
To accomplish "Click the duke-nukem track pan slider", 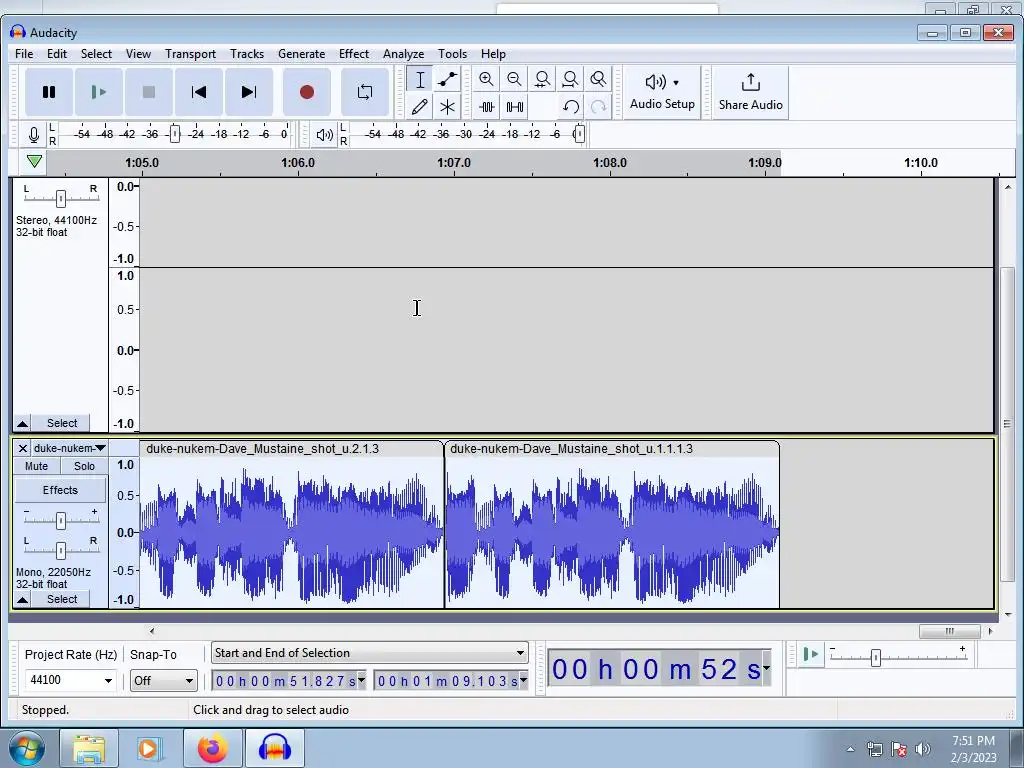I will [61, 551].
